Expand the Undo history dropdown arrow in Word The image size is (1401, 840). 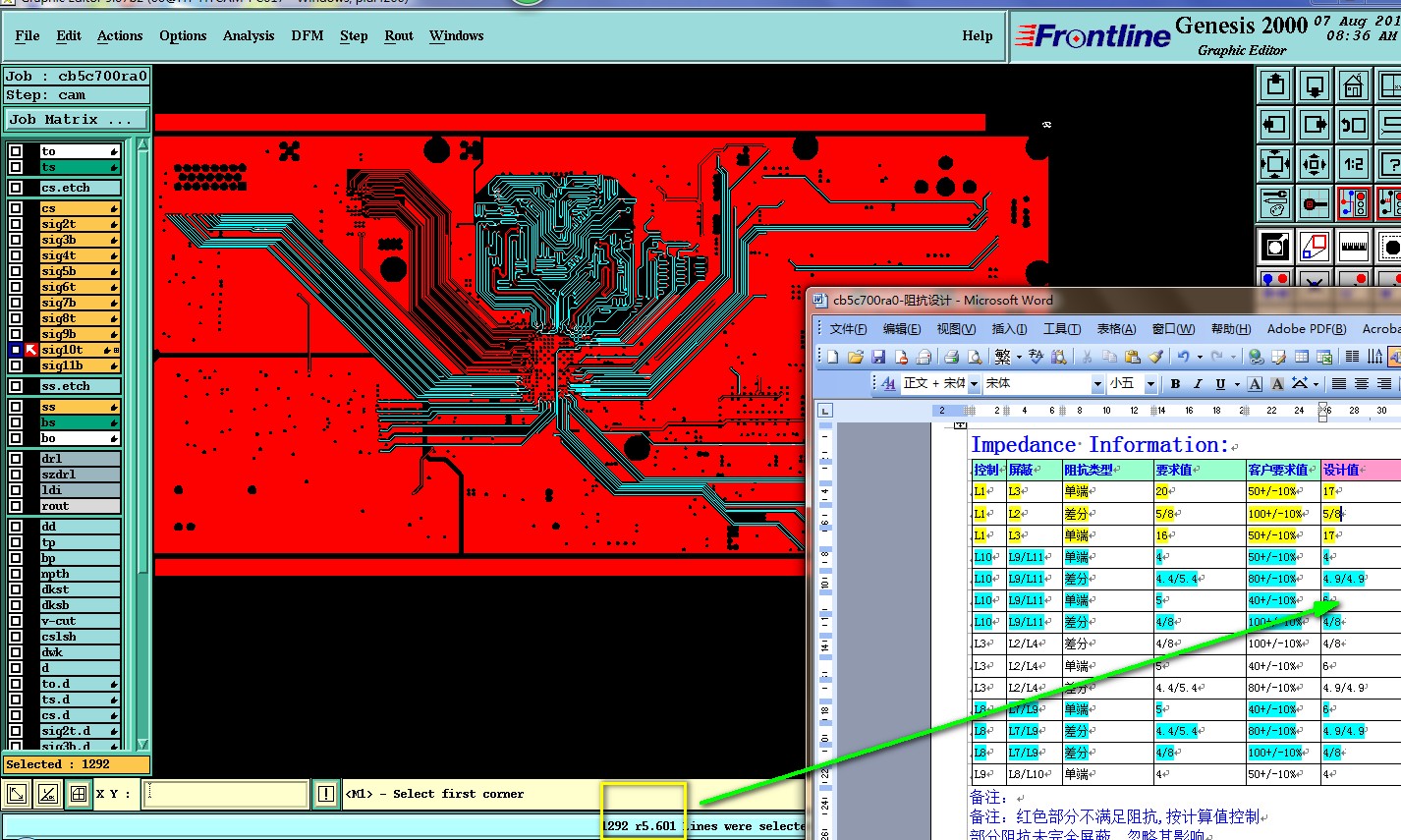click(x=1199, y=357)
